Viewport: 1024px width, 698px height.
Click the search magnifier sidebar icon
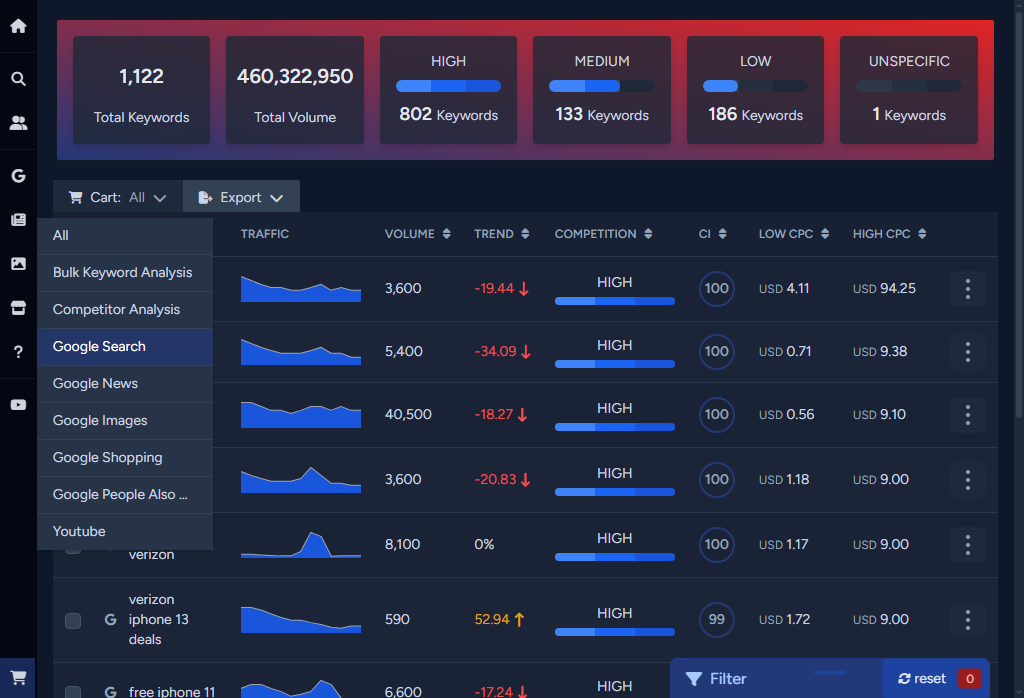click(x=18, y=79)
